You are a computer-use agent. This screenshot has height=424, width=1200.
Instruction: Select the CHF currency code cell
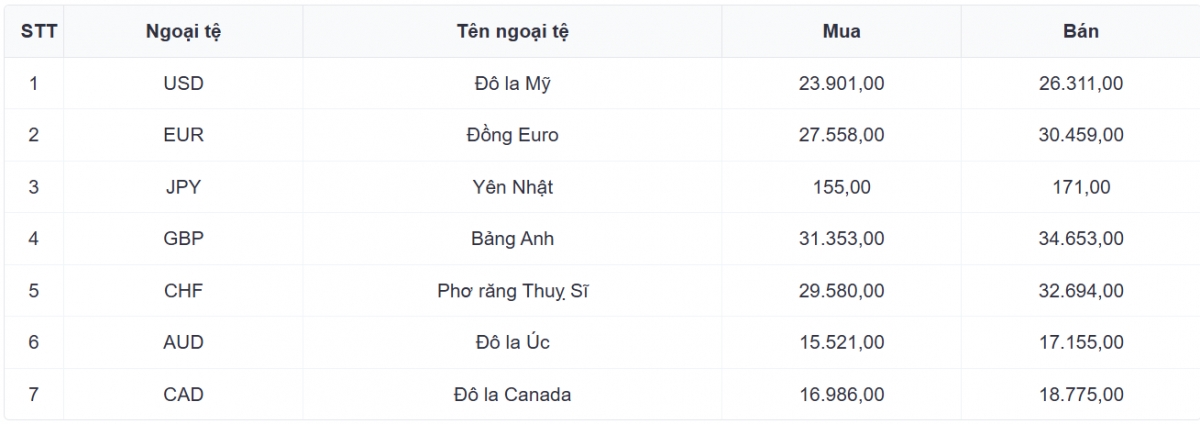[x=183, y=291]
